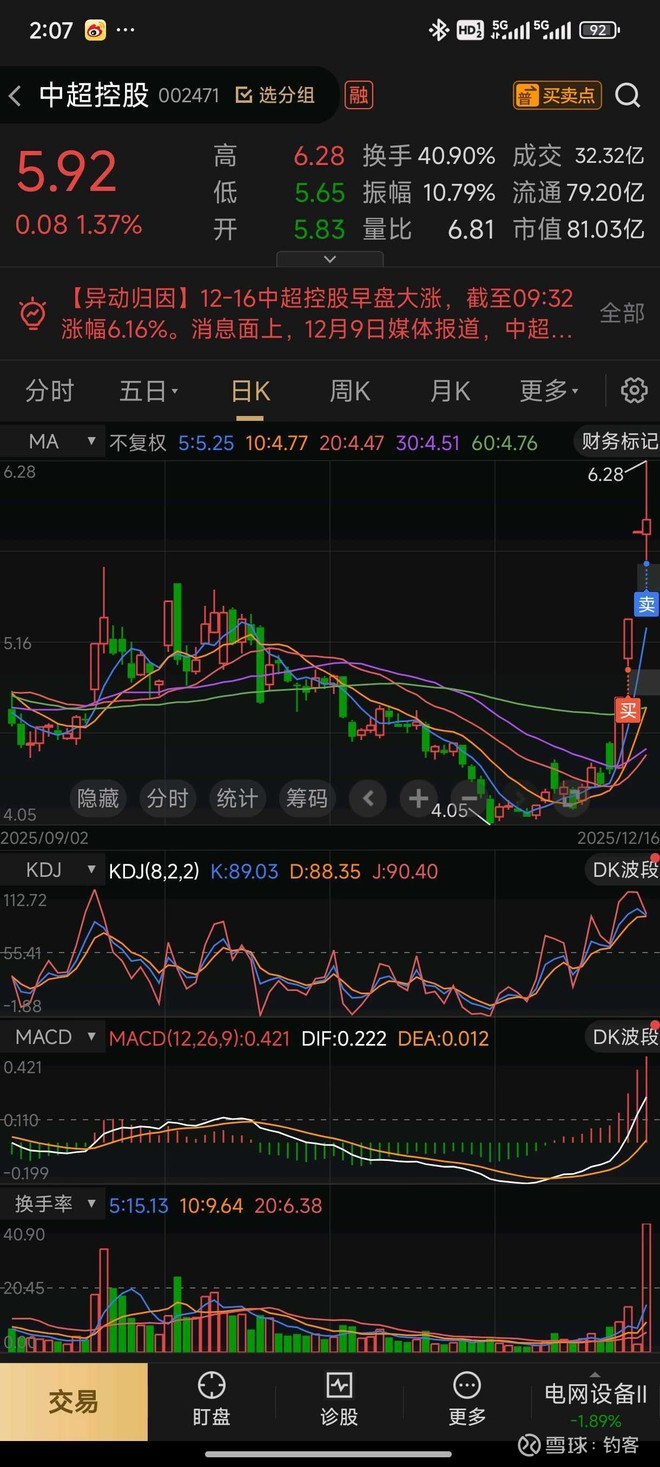The height and width of the screenshot is (1467, 660).
Task: Change 不复权 adjustment setting
Action: click(x=138, y=442)
